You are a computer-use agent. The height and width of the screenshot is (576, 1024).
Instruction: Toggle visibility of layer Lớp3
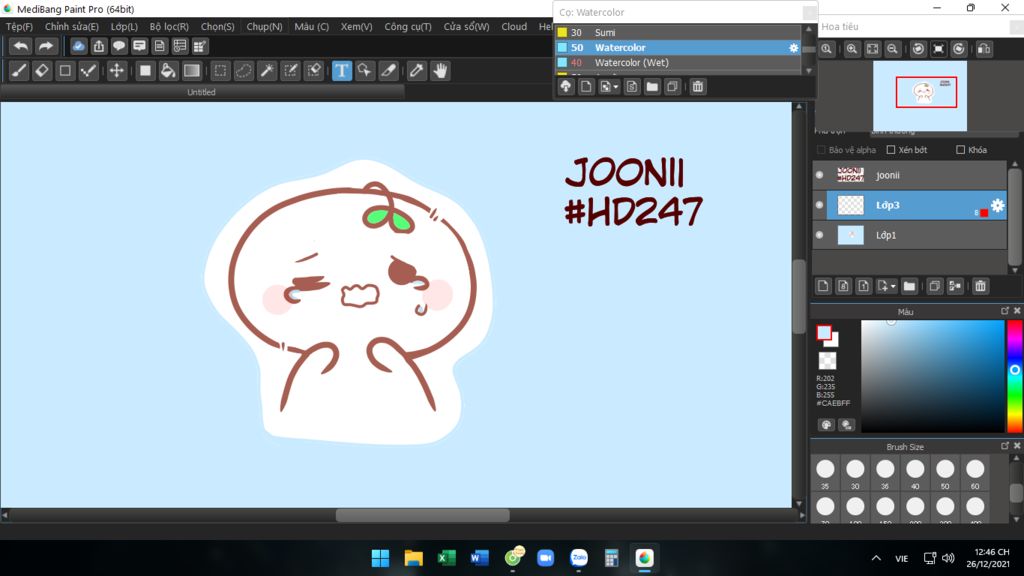(820, 205)
